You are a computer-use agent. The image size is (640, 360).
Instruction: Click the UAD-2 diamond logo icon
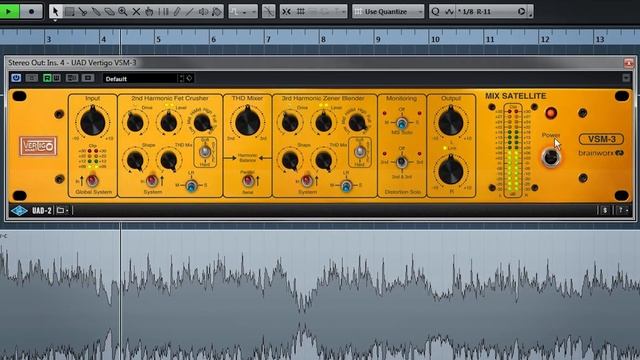(x=19, y=211)
